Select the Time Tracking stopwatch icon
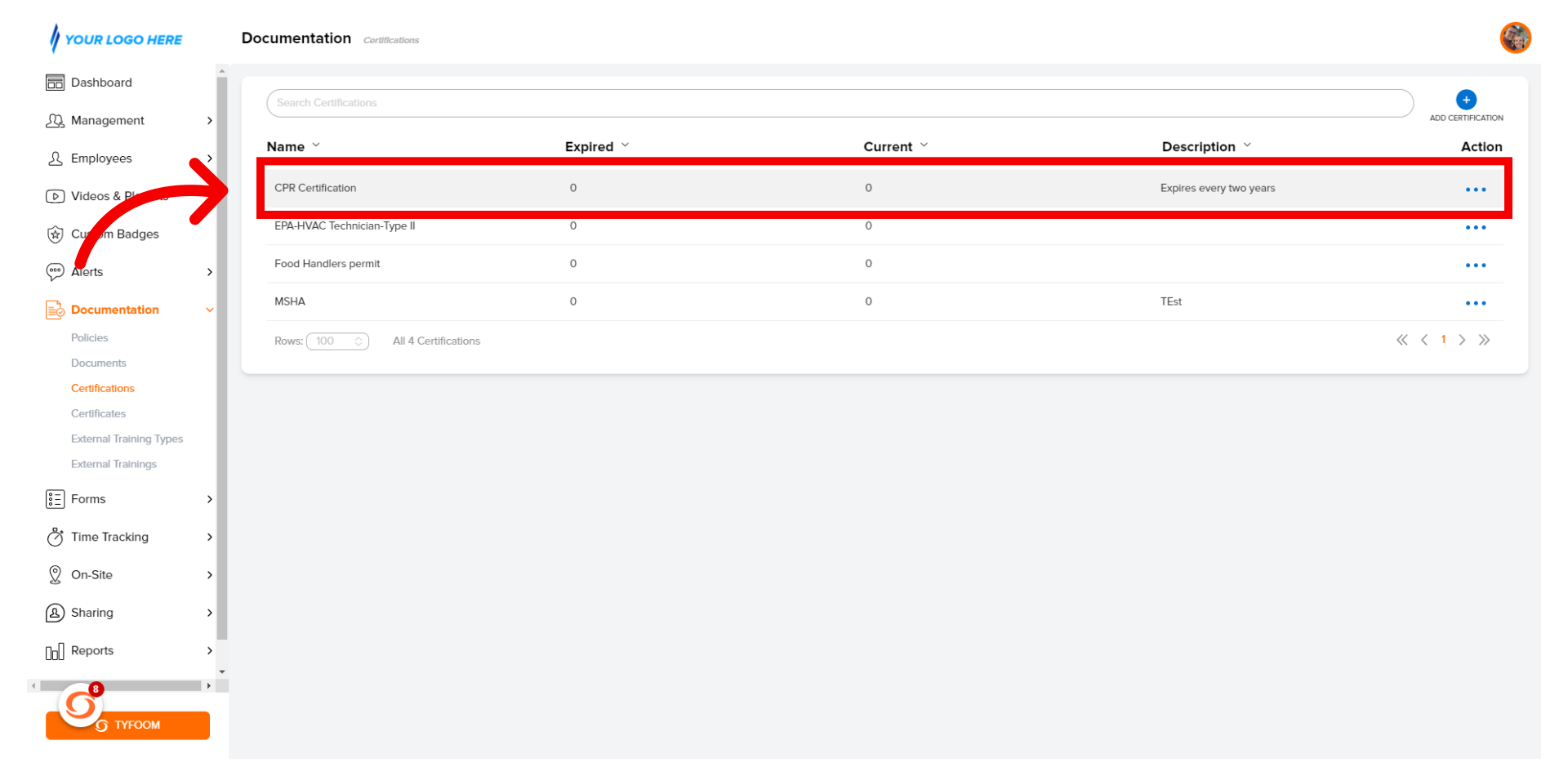Viewport: 1568px width, 772px height. pos(55,537)
